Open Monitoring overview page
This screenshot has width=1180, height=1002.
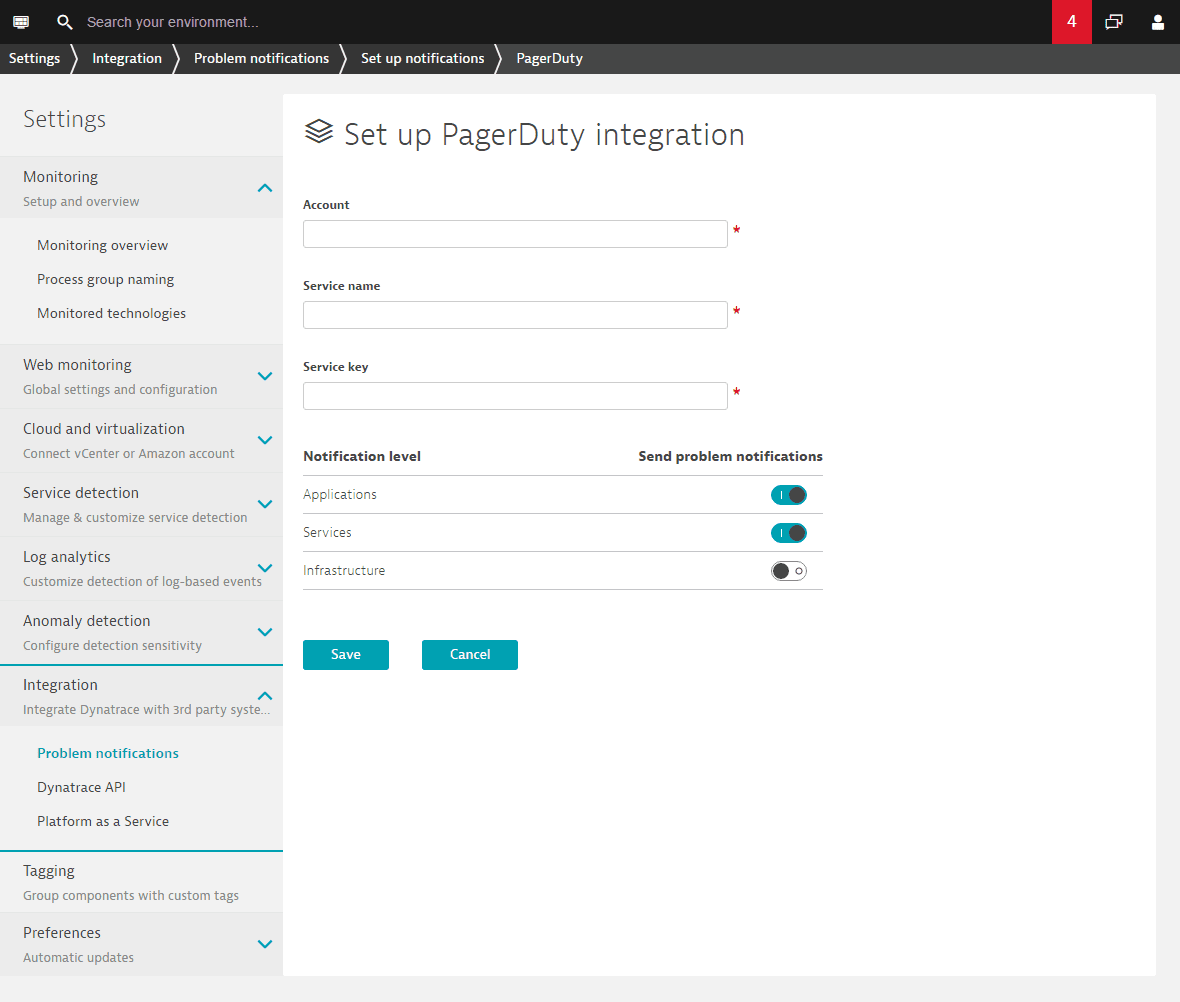click(102, 245)
